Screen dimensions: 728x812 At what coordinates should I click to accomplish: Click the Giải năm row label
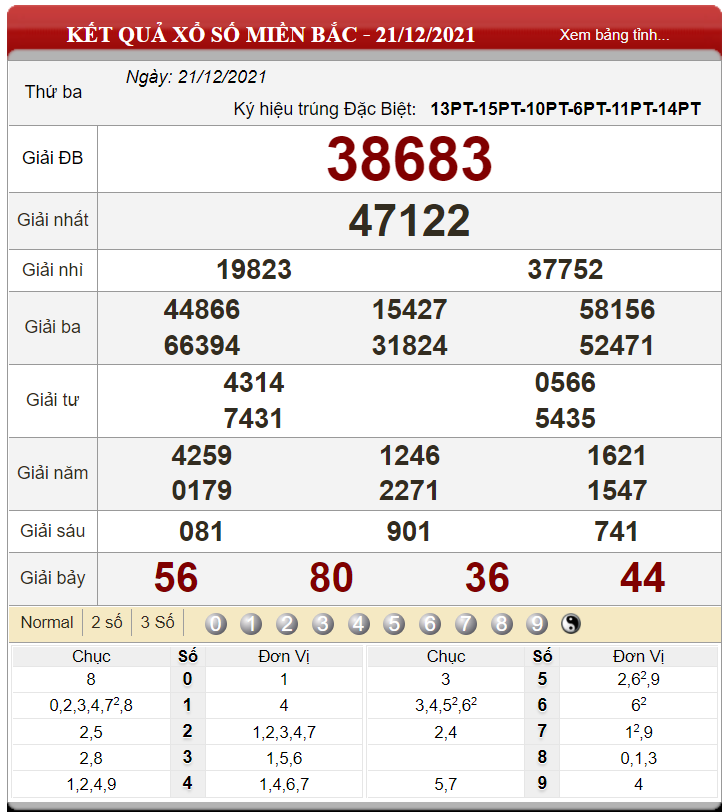[53, 473]
